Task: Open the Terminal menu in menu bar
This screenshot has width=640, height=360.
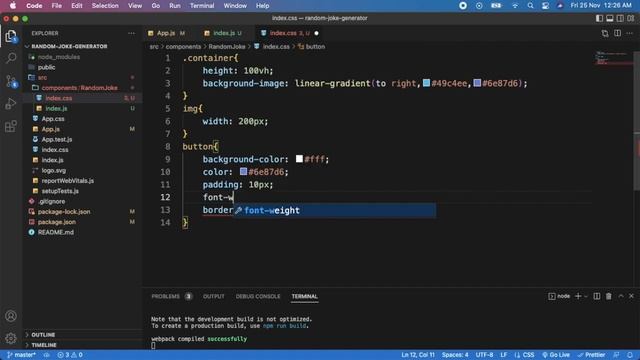Action: pos(202,6)
